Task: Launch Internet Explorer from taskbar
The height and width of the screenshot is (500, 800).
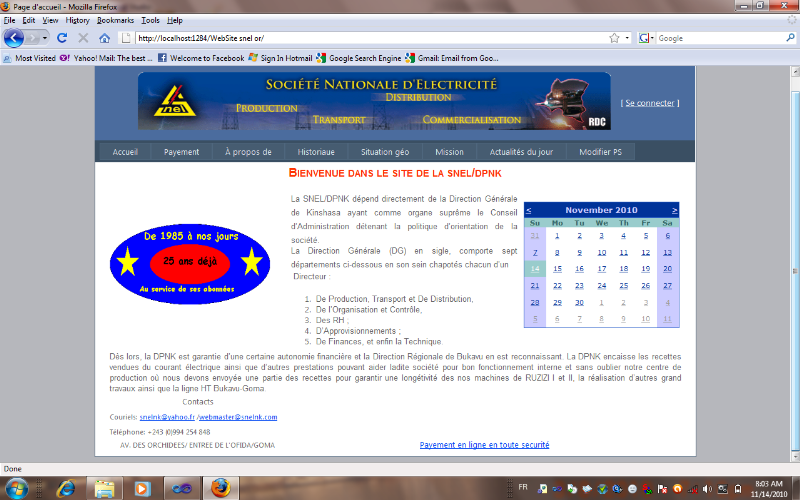Action: pos(66,488)
